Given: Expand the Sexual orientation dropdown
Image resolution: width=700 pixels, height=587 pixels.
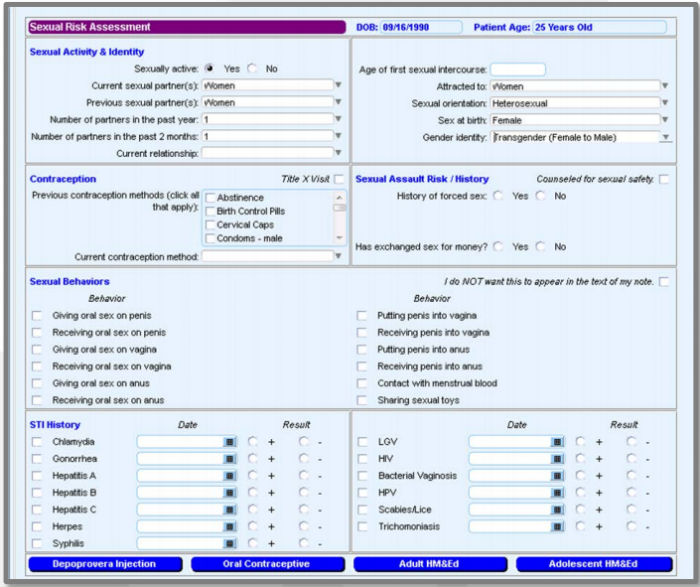Looking at the screenshot, I should coord(665,103).
